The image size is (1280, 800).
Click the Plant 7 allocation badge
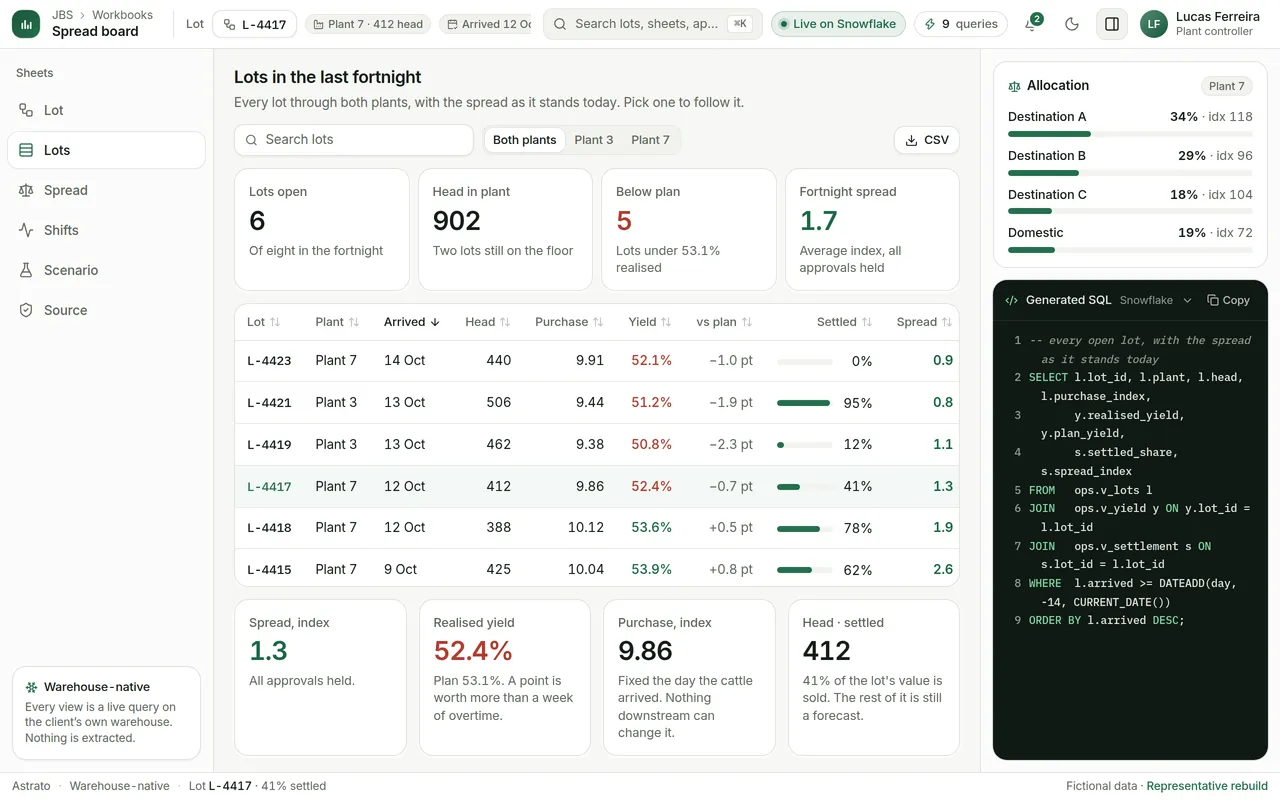1226,86
